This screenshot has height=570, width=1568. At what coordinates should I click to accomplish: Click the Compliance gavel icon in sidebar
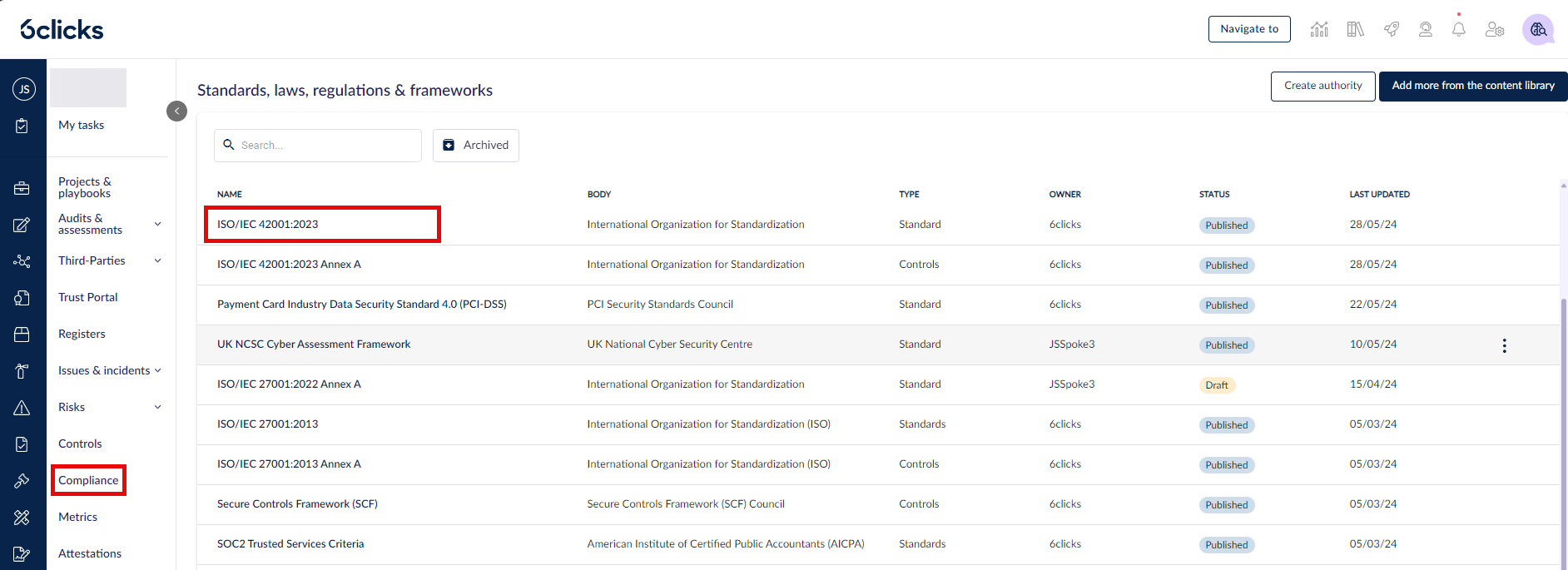pos(22,481)
